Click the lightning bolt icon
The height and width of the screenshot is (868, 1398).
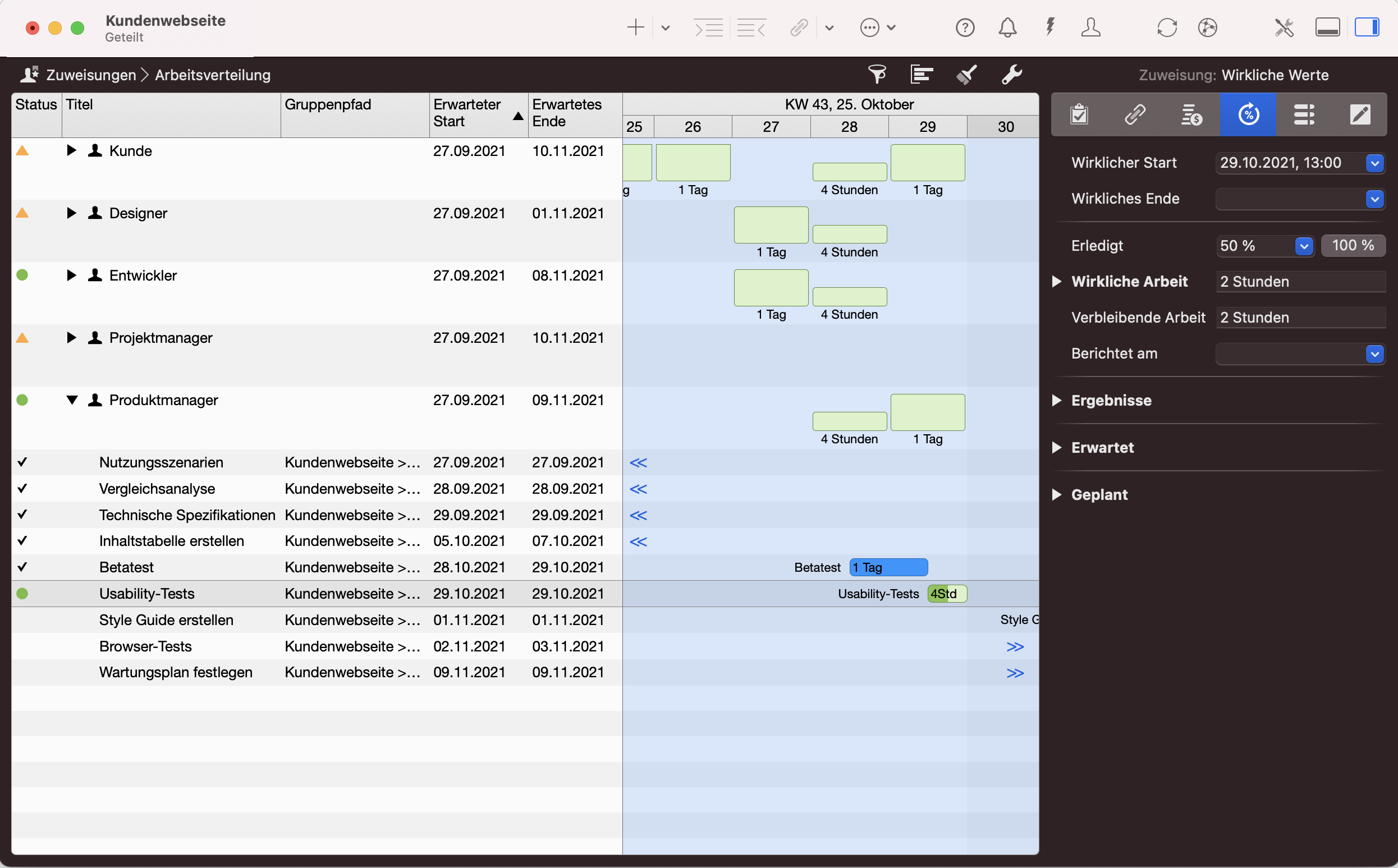pyautogui.click(x=1049, y=27)
